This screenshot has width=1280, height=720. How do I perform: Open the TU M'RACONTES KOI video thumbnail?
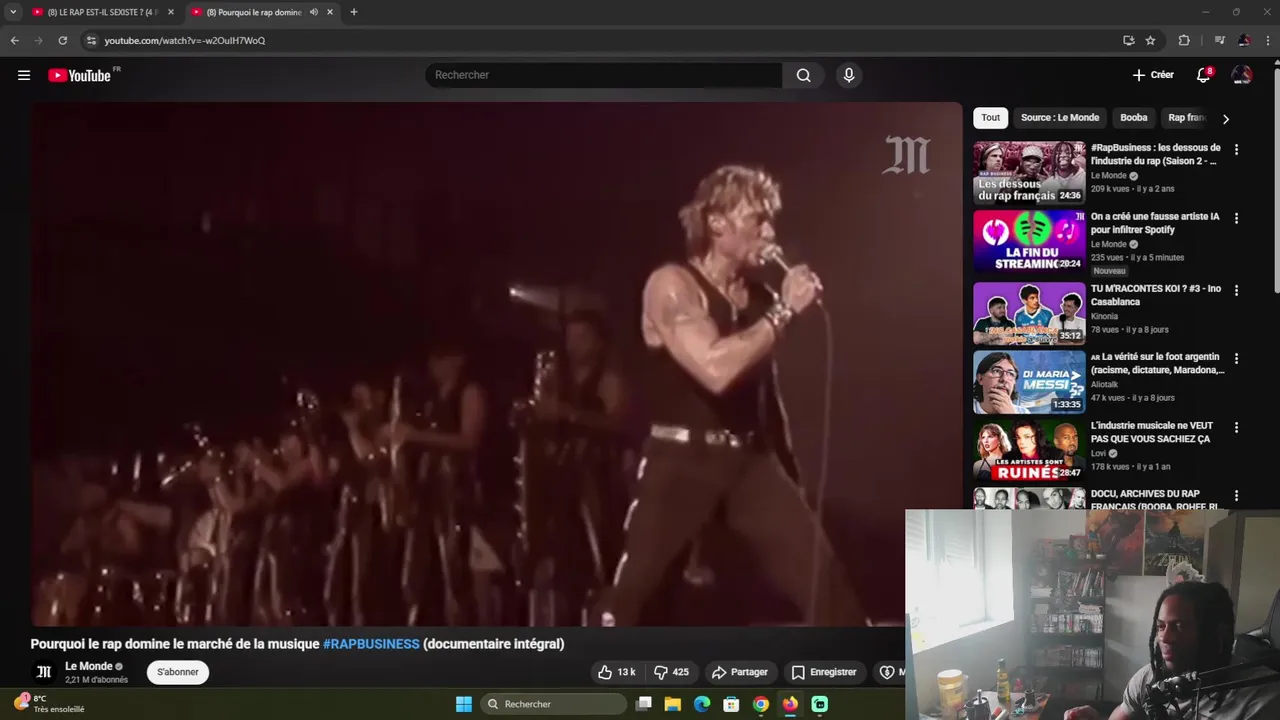click(x=1029, y=313)
